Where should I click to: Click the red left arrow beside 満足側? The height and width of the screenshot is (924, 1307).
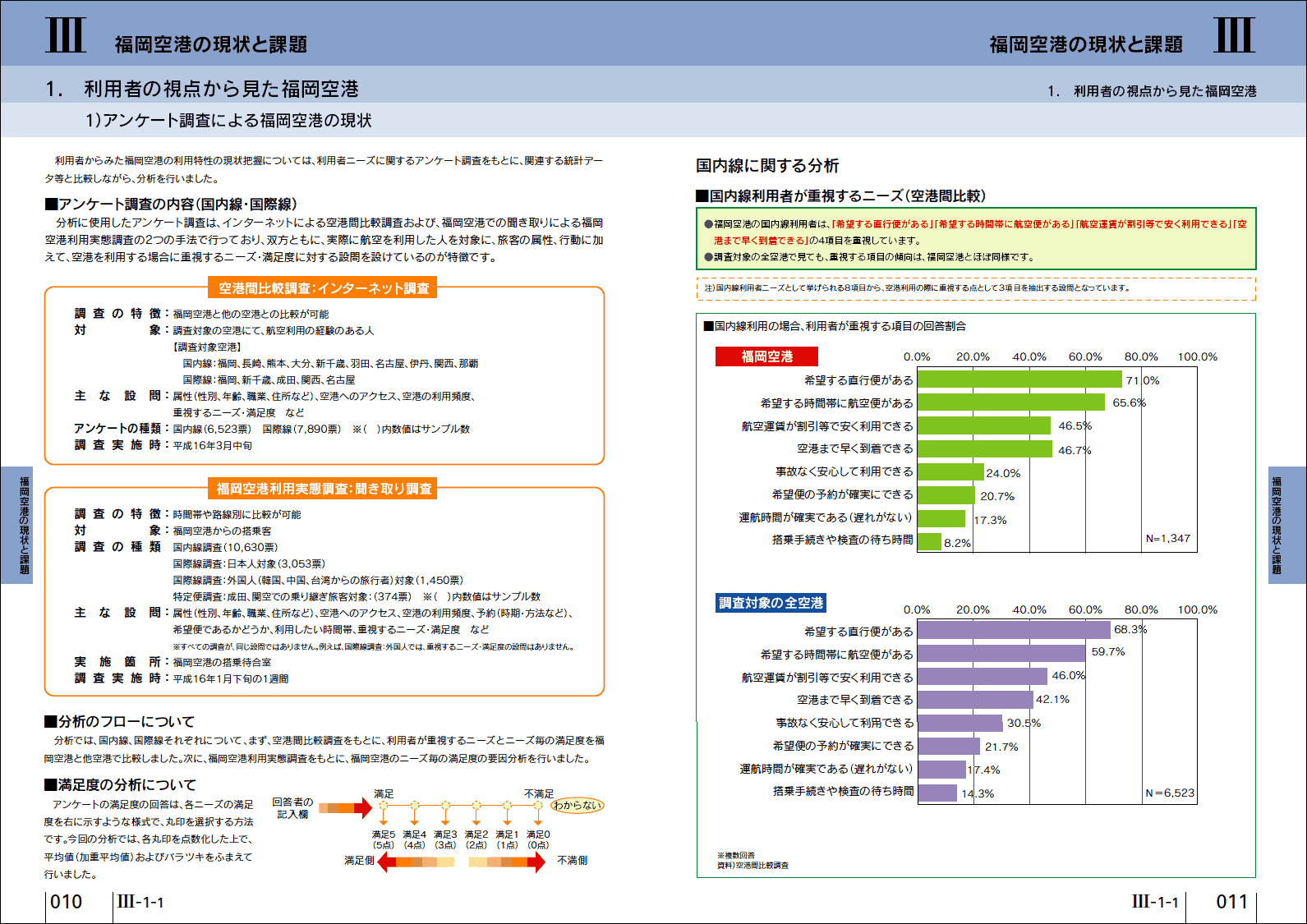tap(416, 862)
